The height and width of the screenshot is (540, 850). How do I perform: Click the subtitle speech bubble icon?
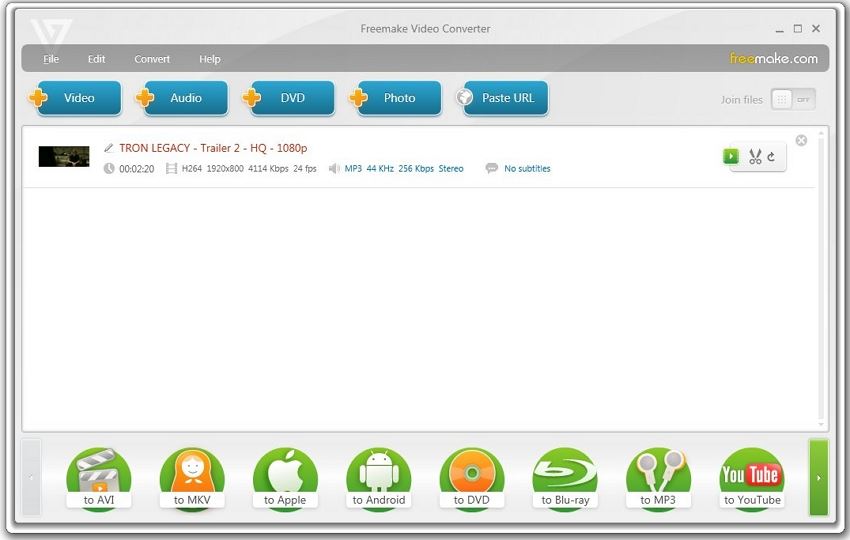492,168
